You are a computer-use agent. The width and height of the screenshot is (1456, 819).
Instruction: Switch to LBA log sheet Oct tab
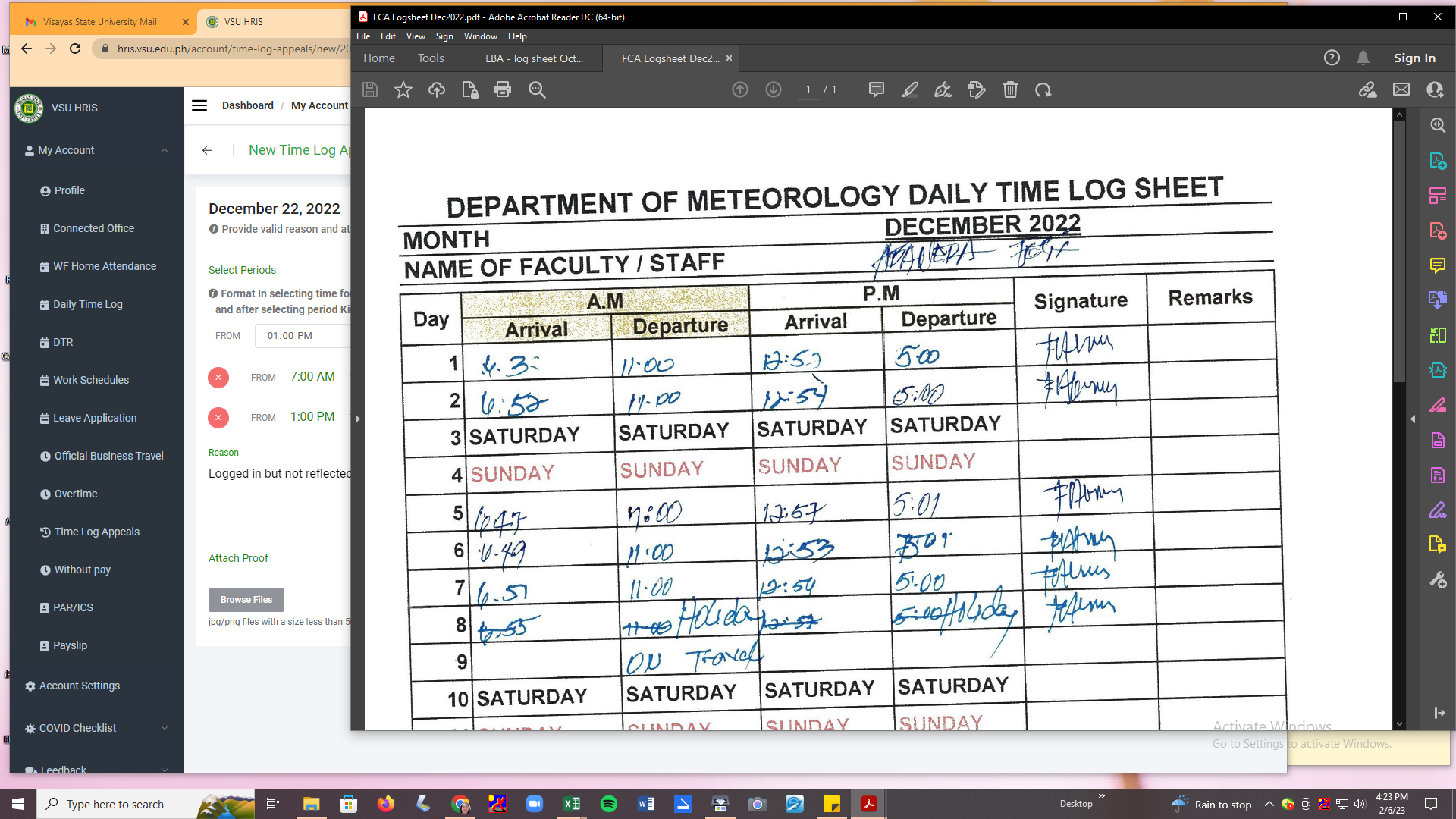point(534,58)
